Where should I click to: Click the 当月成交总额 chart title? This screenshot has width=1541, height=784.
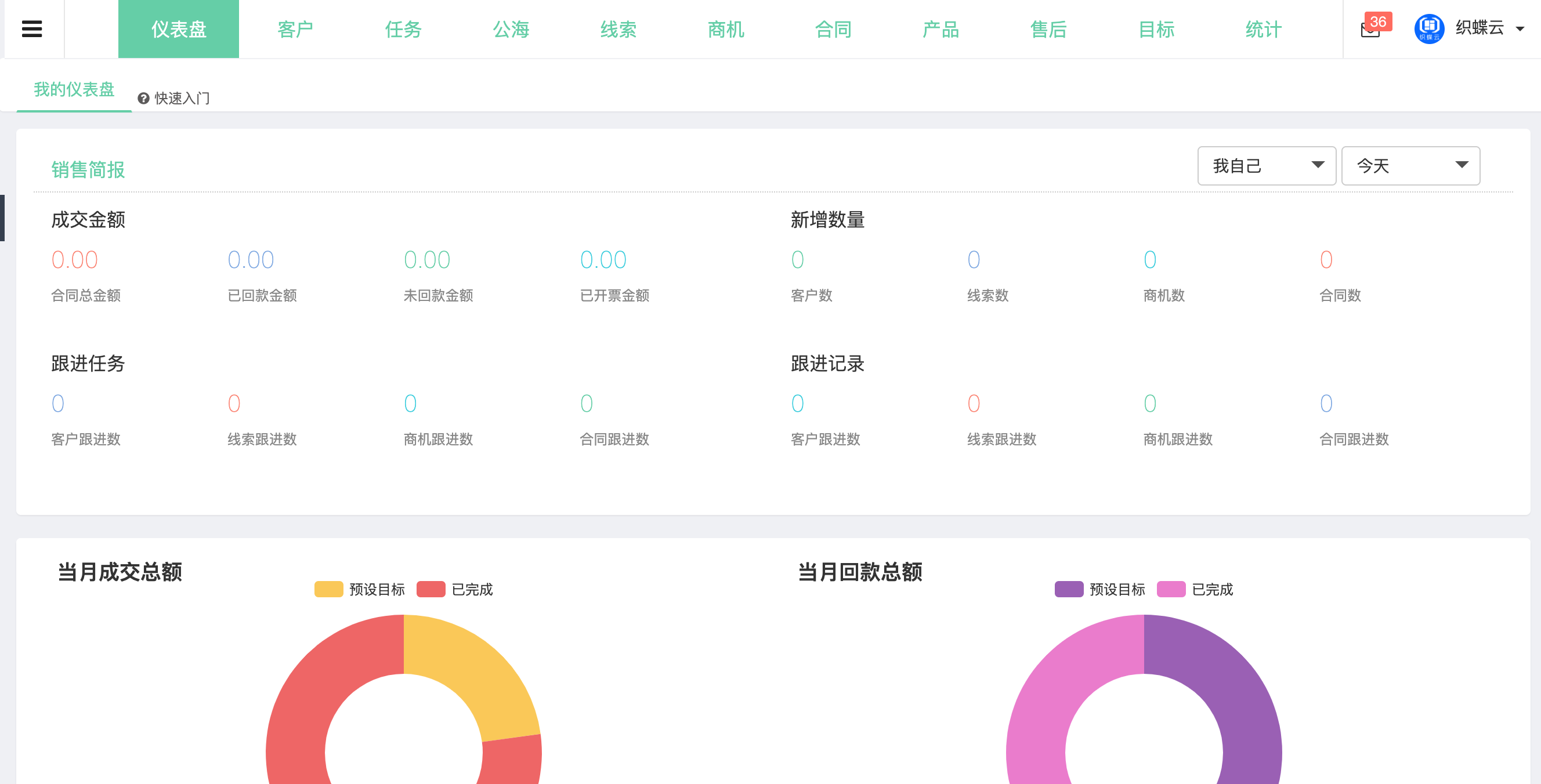[120, 572]
